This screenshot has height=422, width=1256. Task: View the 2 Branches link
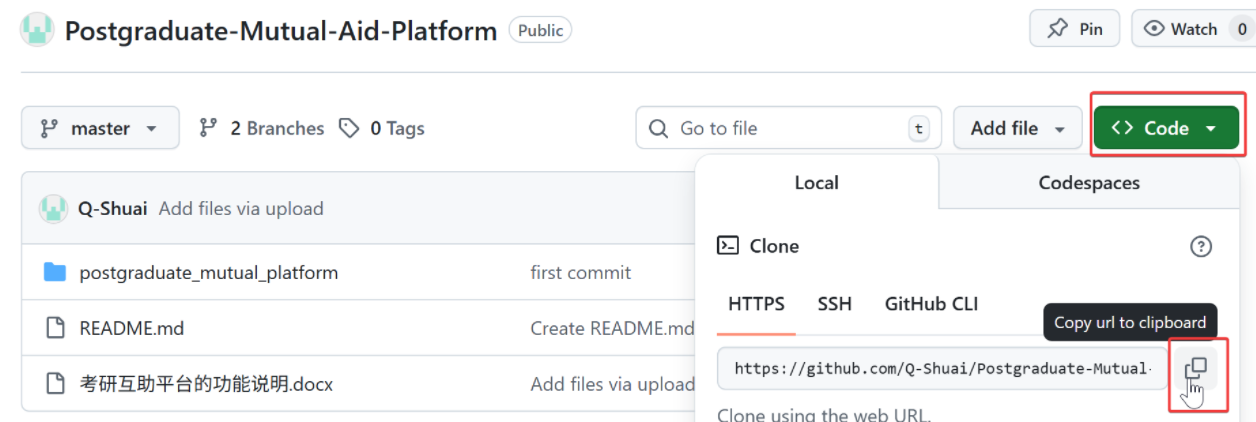point(261,128)
